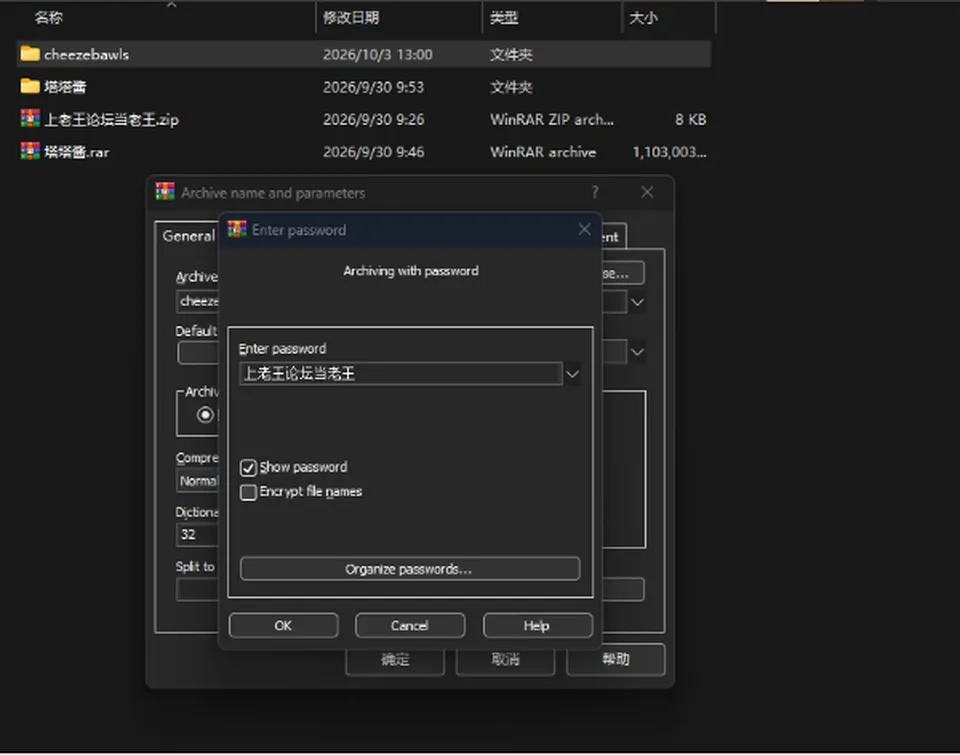This screenshot has height=755, width=960.
Task: Sort files by the 修改日期 column header
Action: point(351,18)
